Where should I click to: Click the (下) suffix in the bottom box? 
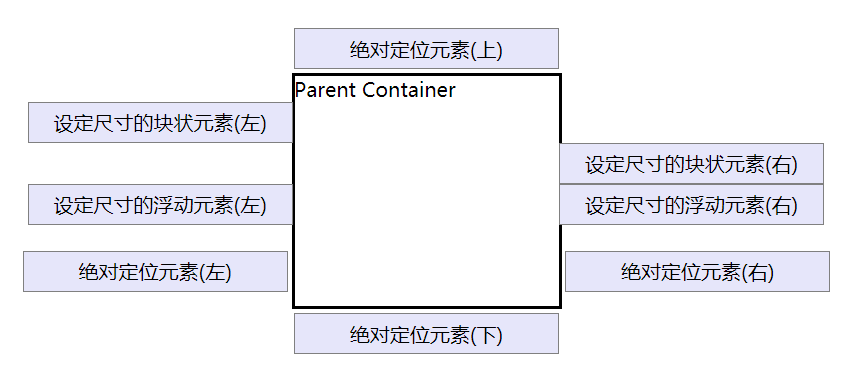tap(486, 335)
